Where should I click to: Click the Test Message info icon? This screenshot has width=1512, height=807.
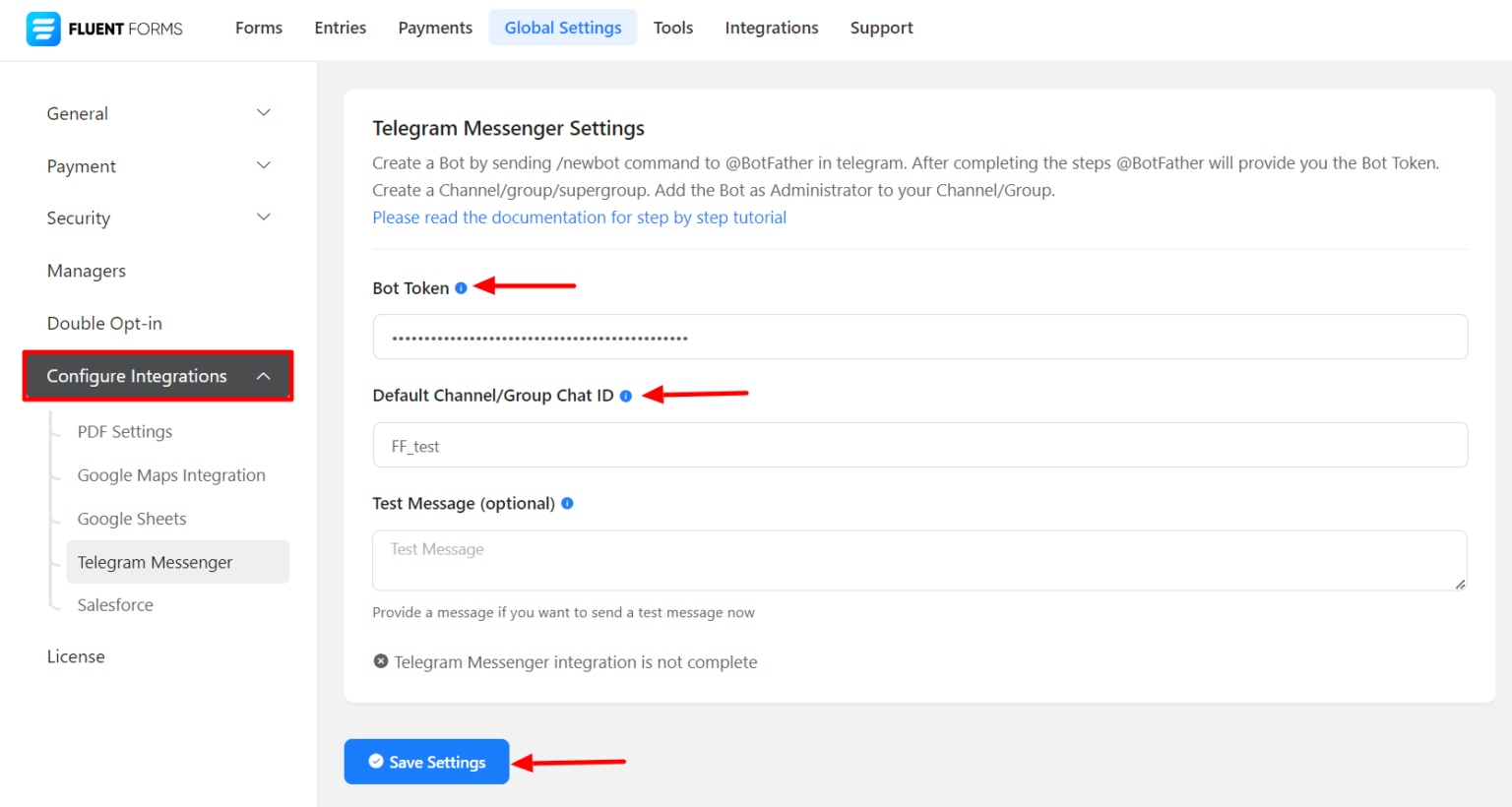tap(567, 503)
